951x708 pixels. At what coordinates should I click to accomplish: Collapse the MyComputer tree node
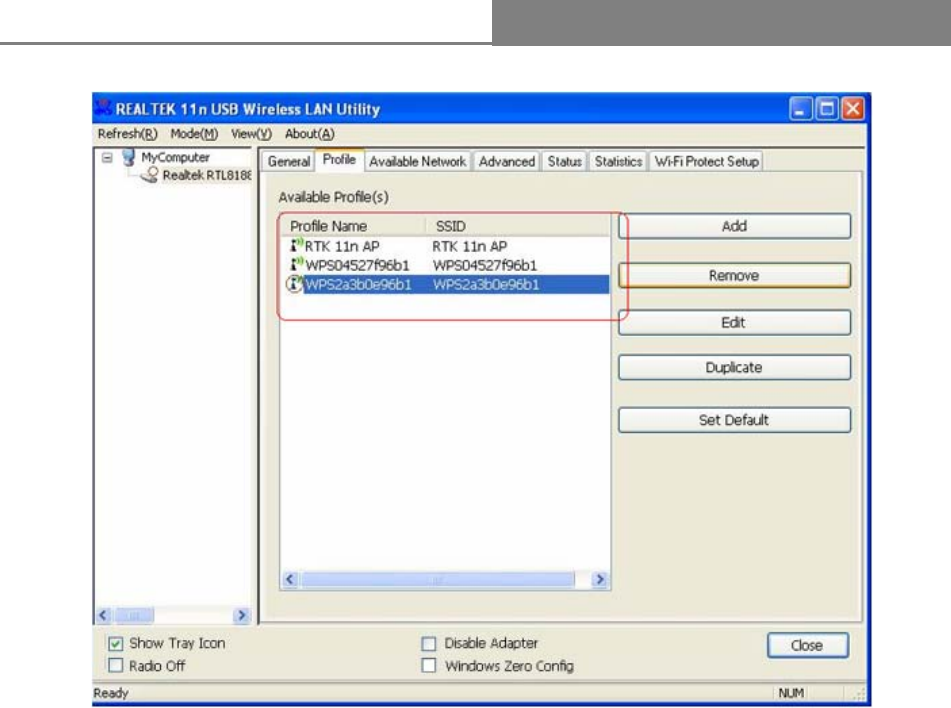click(107, 158)
